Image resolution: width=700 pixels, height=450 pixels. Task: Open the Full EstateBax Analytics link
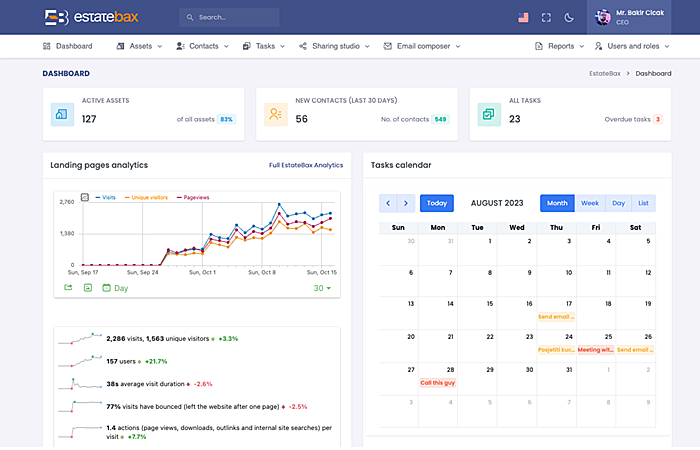click(x=306, y=165)
